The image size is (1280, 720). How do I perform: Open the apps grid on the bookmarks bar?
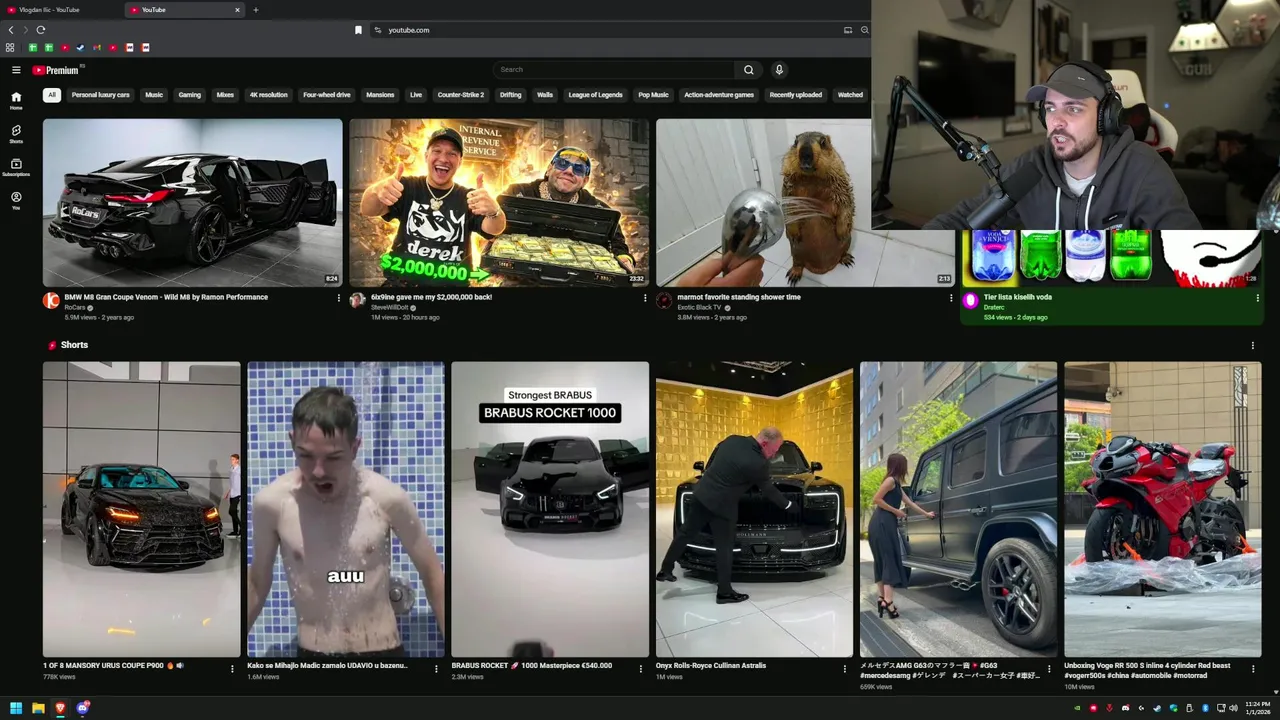10,47
